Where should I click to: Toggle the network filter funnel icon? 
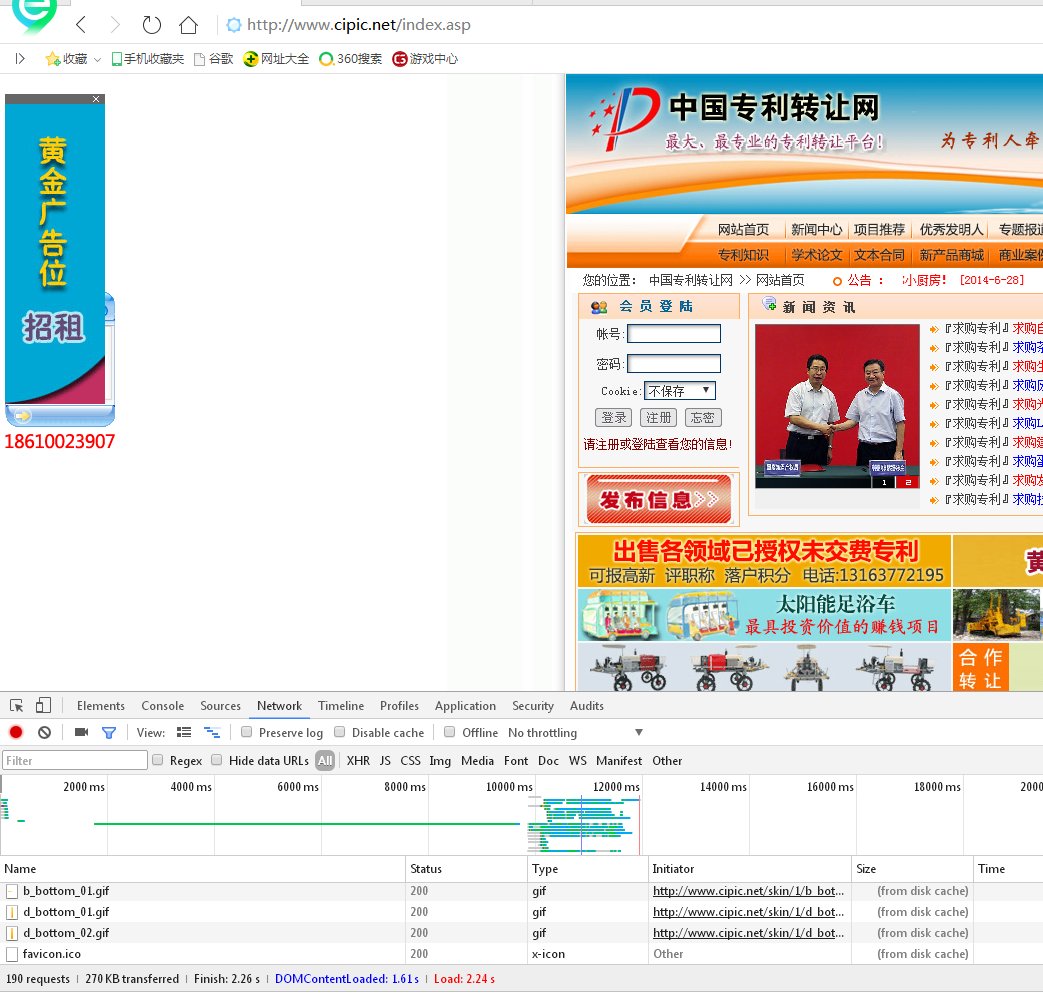[x=109, y=733]
